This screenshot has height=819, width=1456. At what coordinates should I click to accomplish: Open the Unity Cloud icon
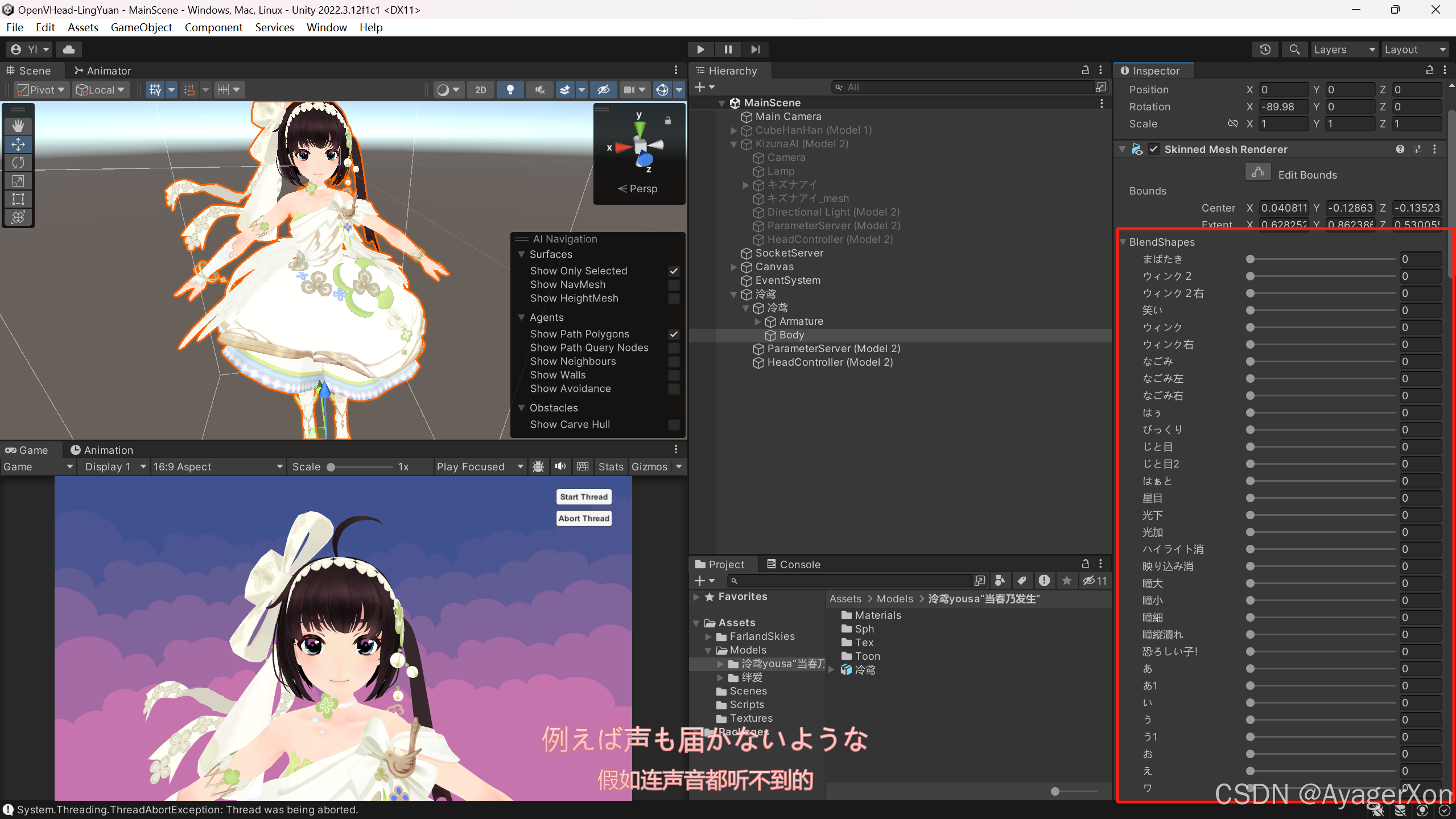point(69,49)
